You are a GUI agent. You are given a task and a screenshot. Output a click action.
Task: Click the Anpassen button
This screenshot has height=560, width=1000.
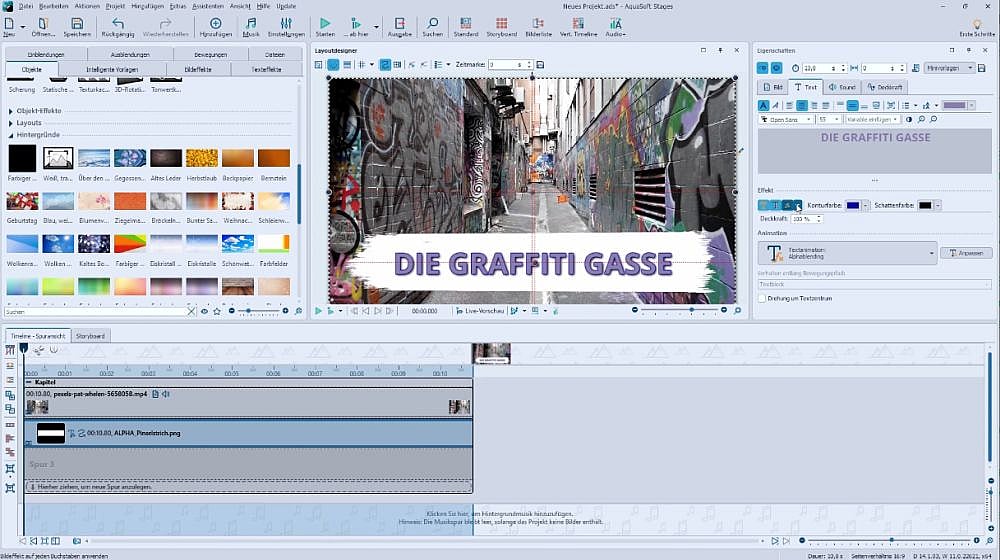(967, 253)
